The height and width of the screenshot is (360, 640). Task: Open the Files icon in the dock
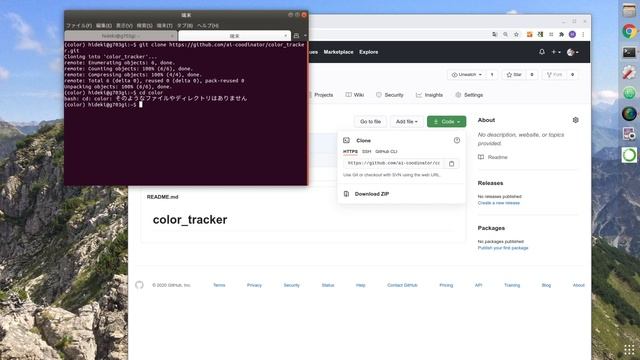(x=629, y=10)
